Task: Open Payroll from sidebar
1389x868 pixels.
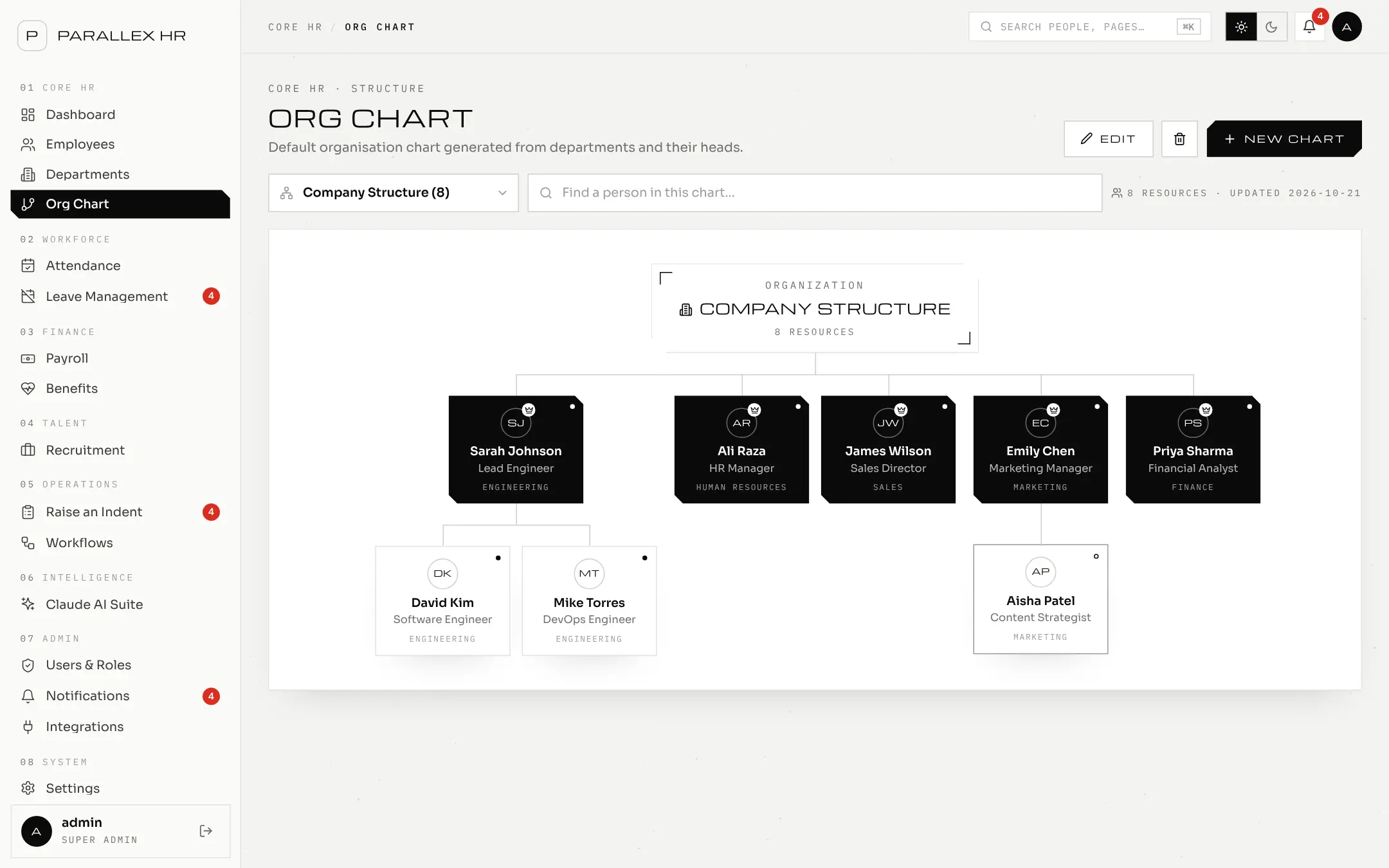Action: point(120,358)
